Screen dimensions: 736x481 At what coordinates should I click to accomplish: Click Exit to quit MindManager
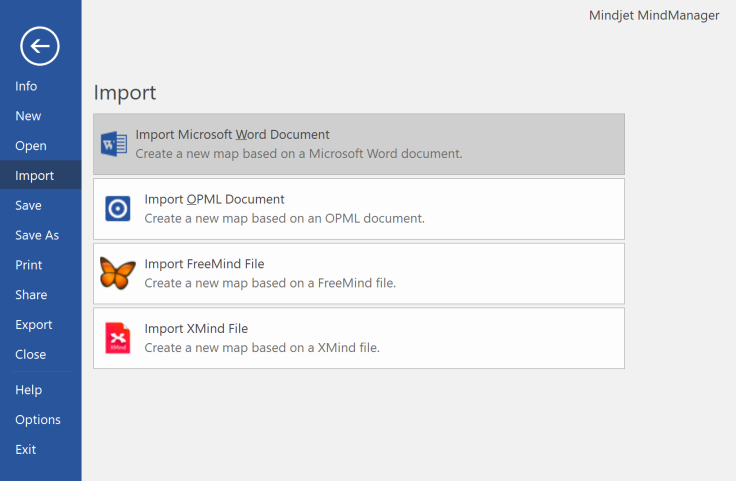25,450
